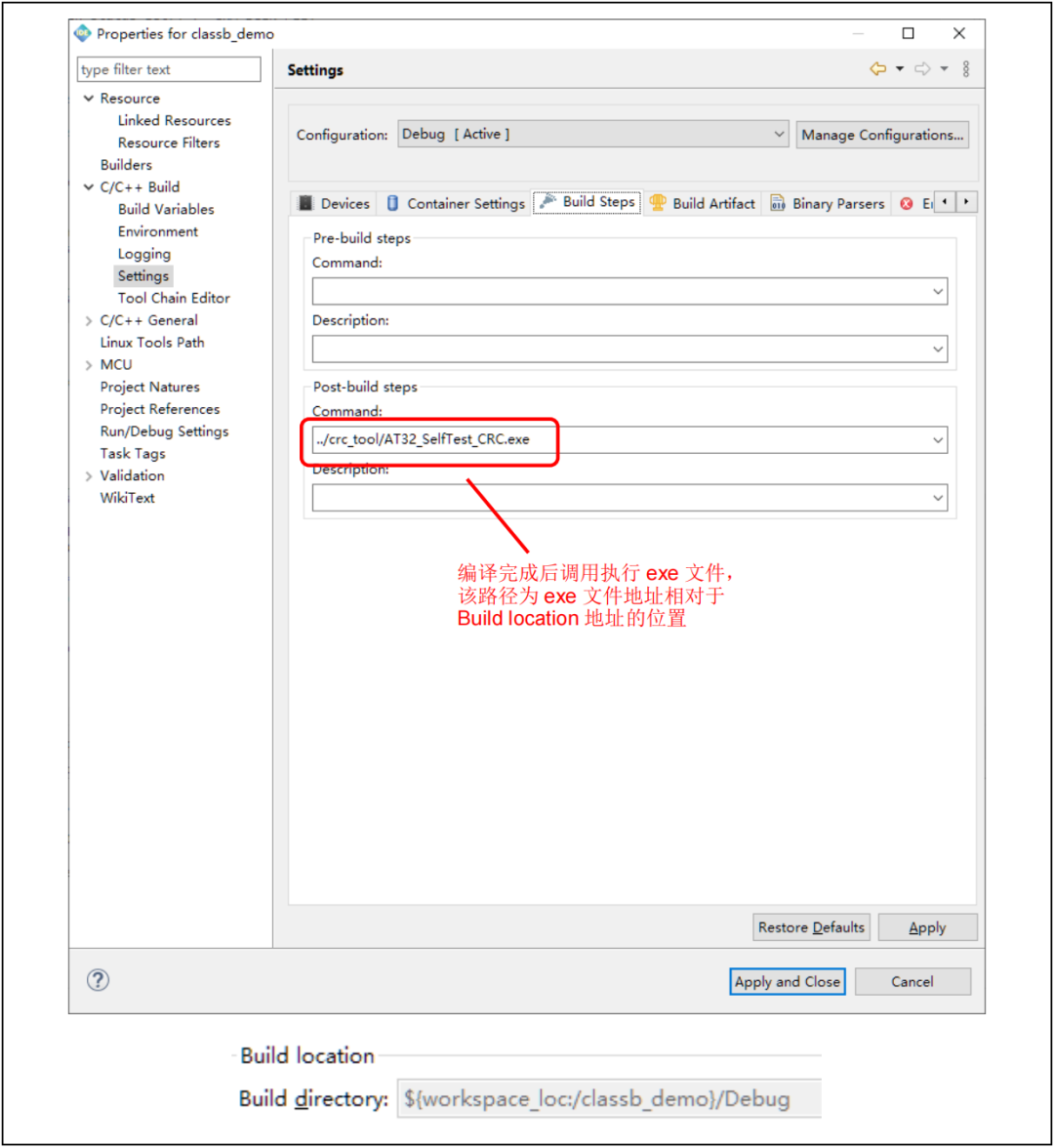Select the Build Steps tab

tap(588, 202)
